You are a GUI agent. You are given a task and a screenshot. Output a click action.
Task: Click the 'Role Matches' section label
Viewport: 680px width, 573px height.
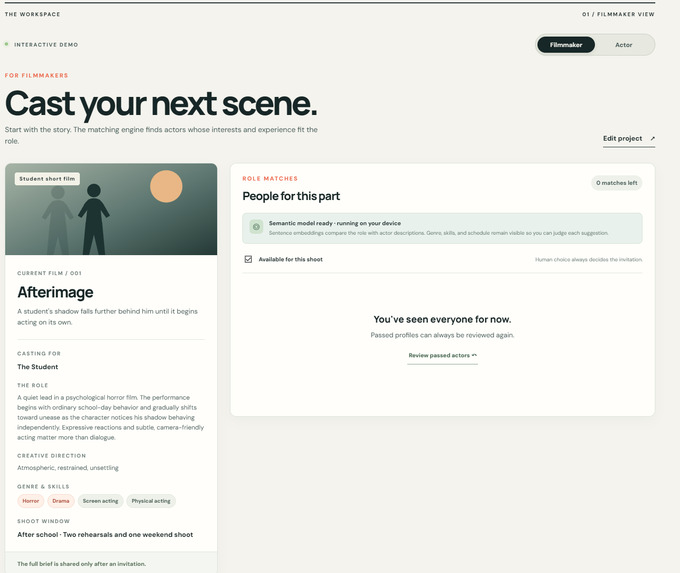tap(270, 179)
